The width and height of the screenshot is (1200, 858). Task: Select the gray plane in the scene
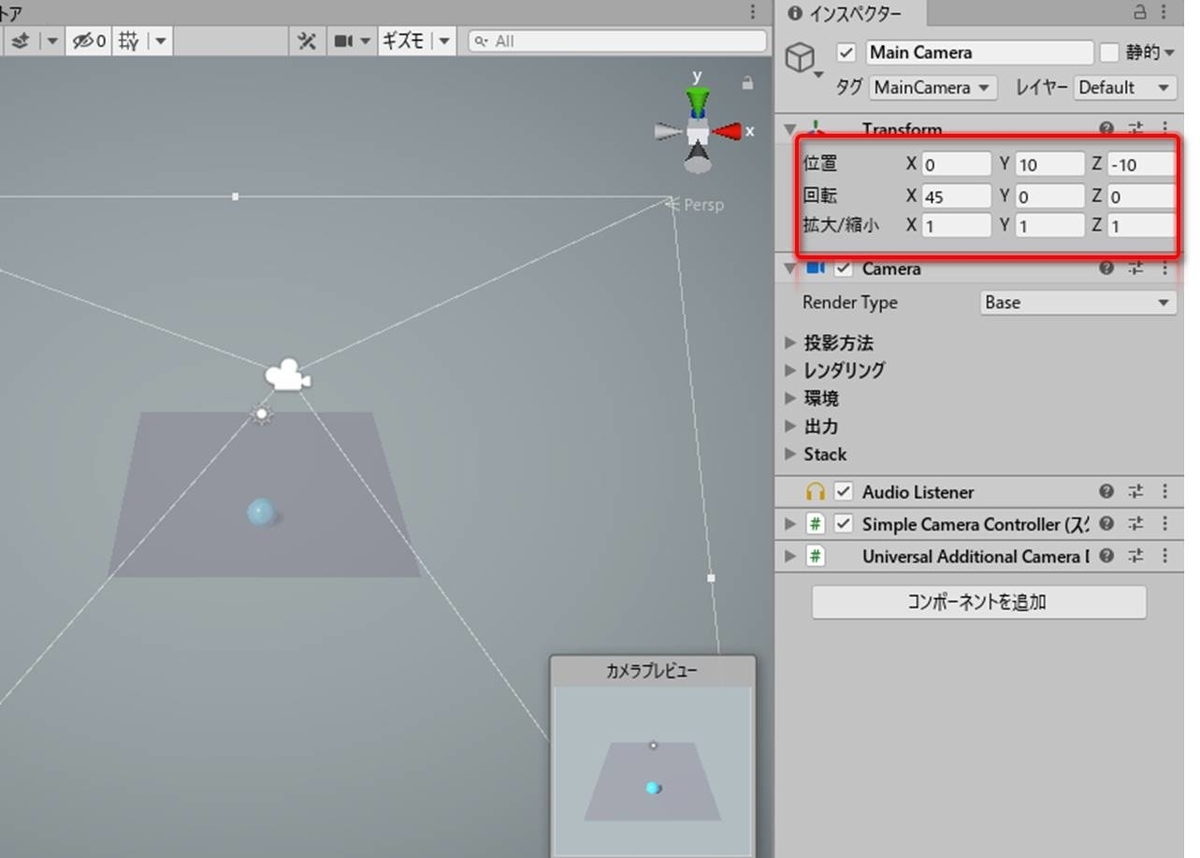[x=264, y=494]
